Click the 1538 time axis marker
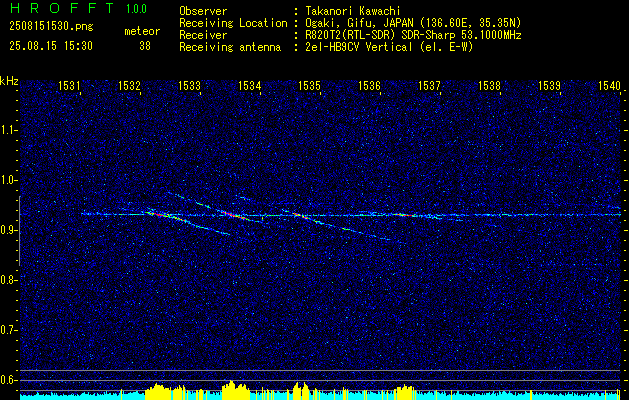Screen dimensions: 629x400 click(x=490, y=85)
